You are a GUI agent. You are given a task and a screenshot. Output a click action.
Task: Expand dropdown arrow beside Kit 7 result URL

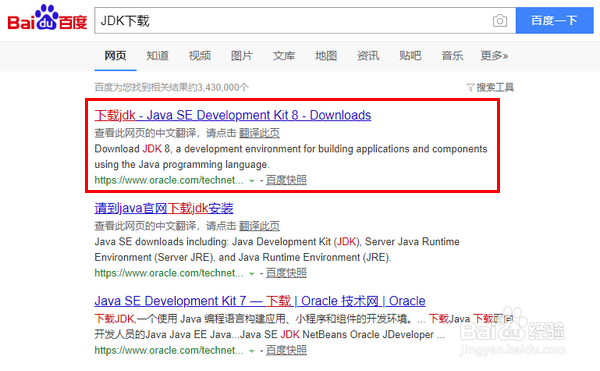251,351
